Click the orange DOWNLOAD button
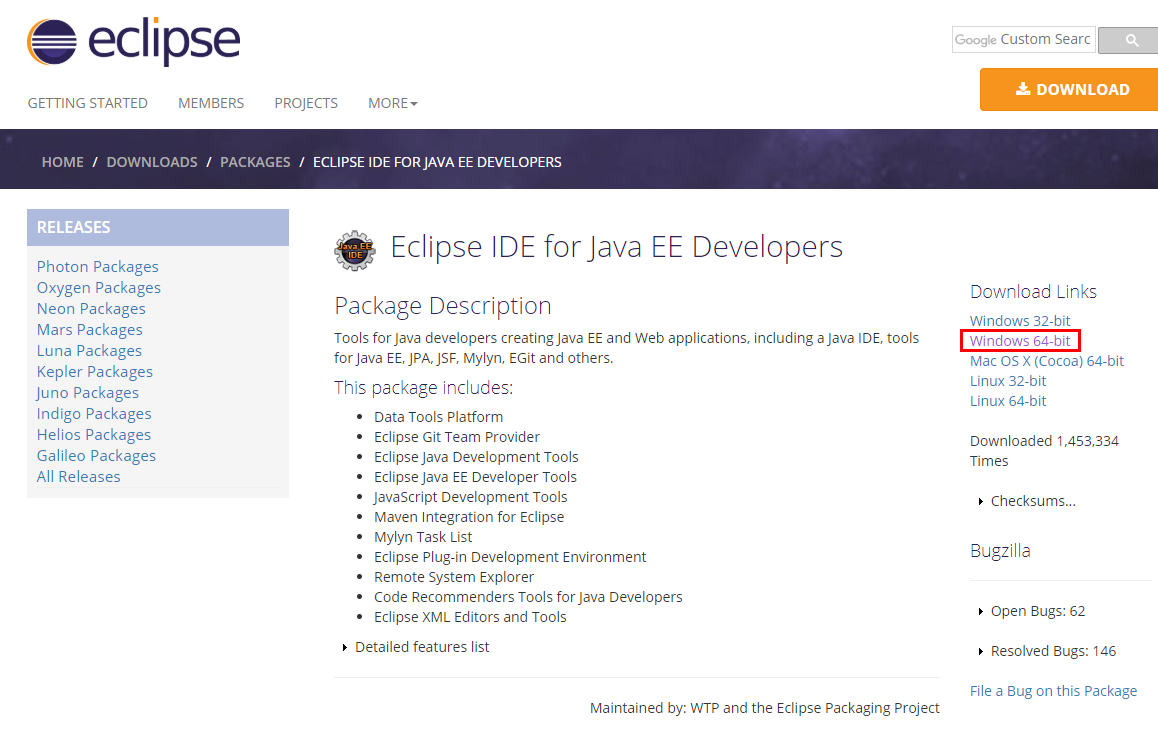The image size is (1158, 729). pyautogui.click(x=1069, y=89)
